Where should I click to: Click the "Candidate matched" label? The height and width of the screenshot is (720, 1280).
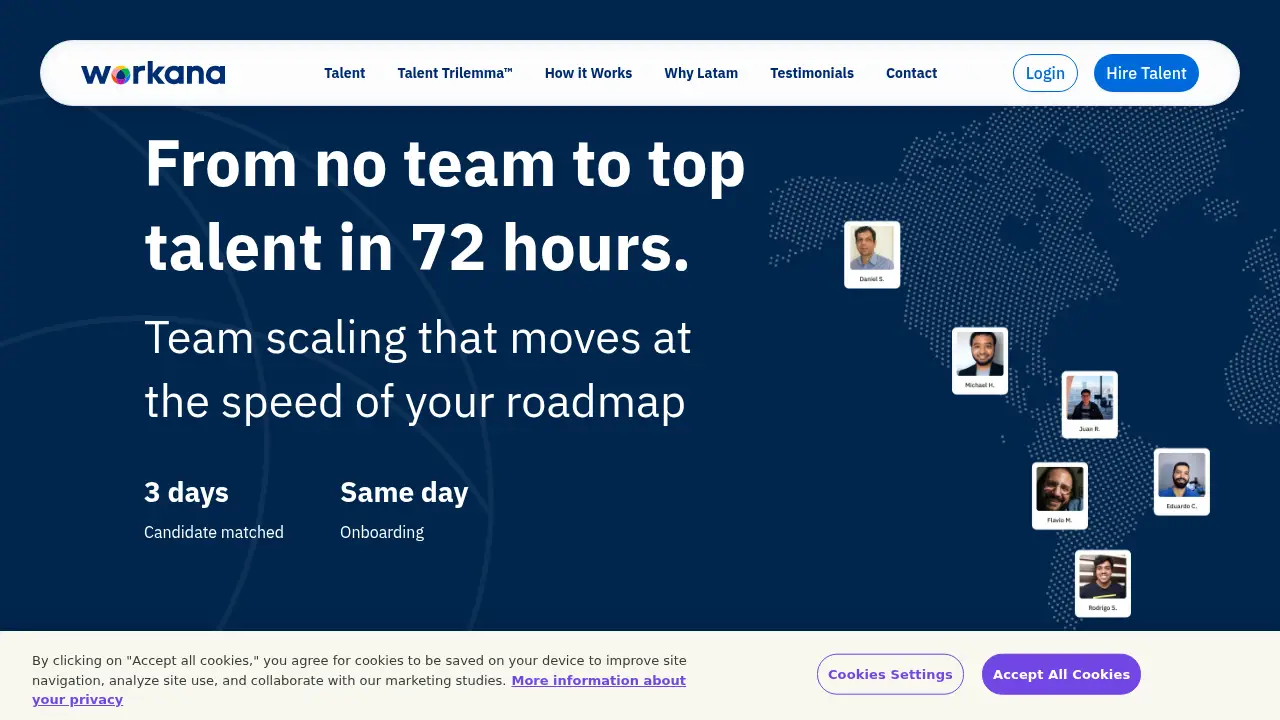(214, 532)
